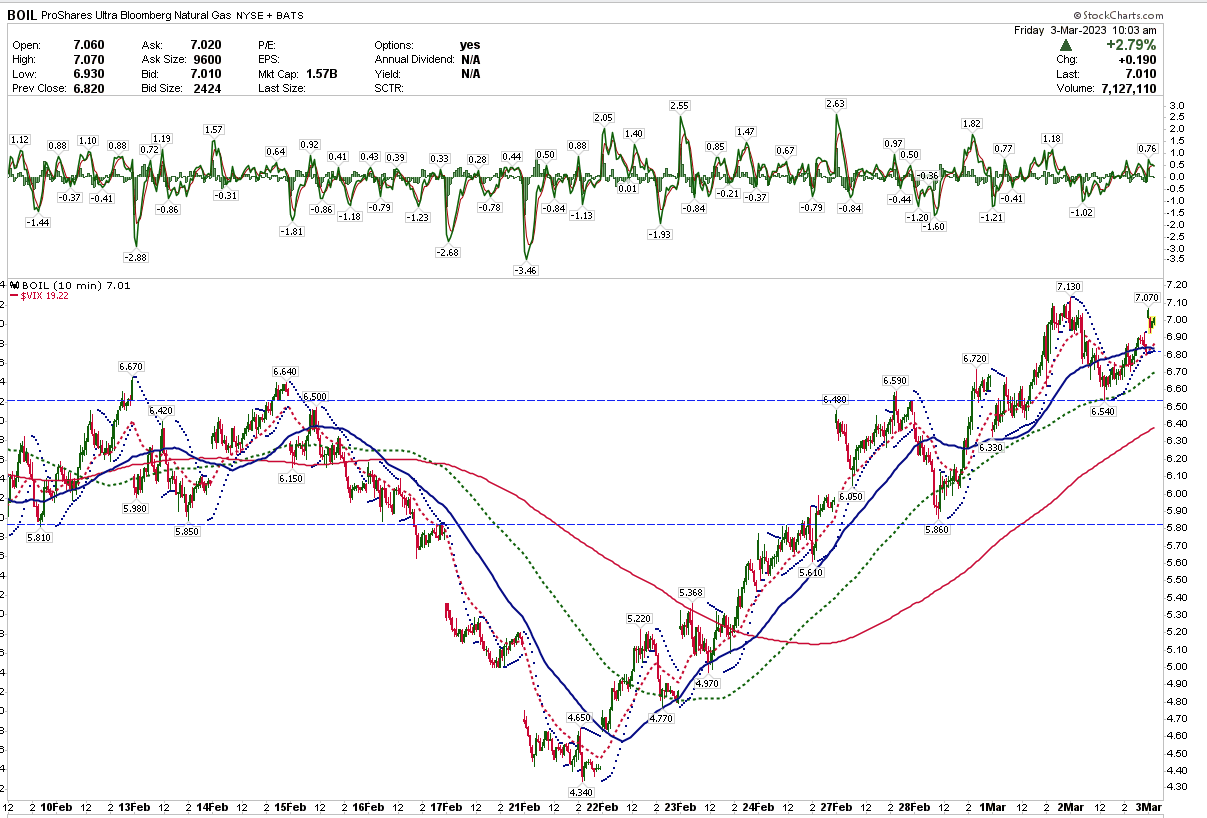Click the "2.63" indicator peak label

[x=836, y=104]
